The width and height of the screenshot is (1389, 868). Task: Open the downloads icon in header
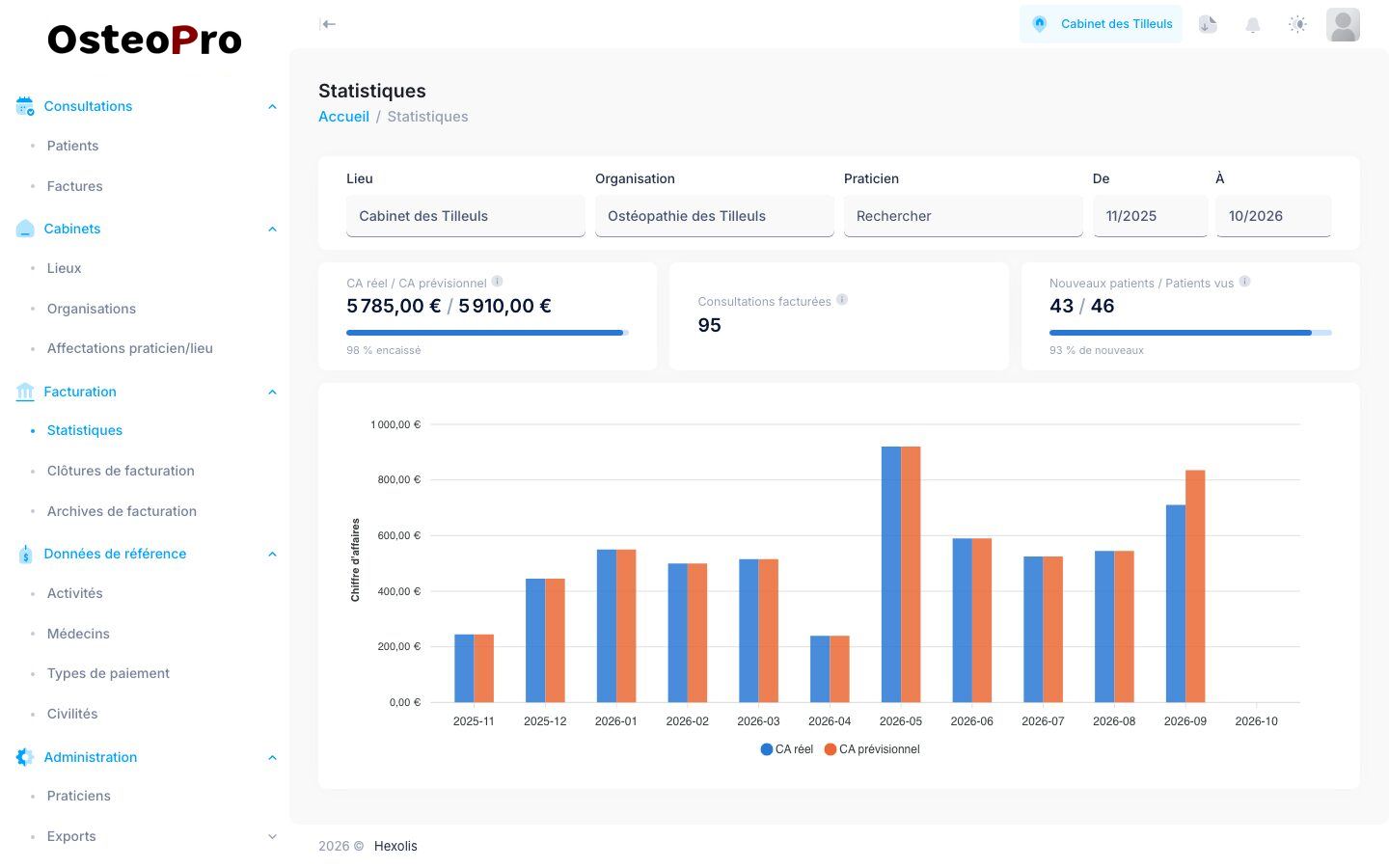point(1208,24)
